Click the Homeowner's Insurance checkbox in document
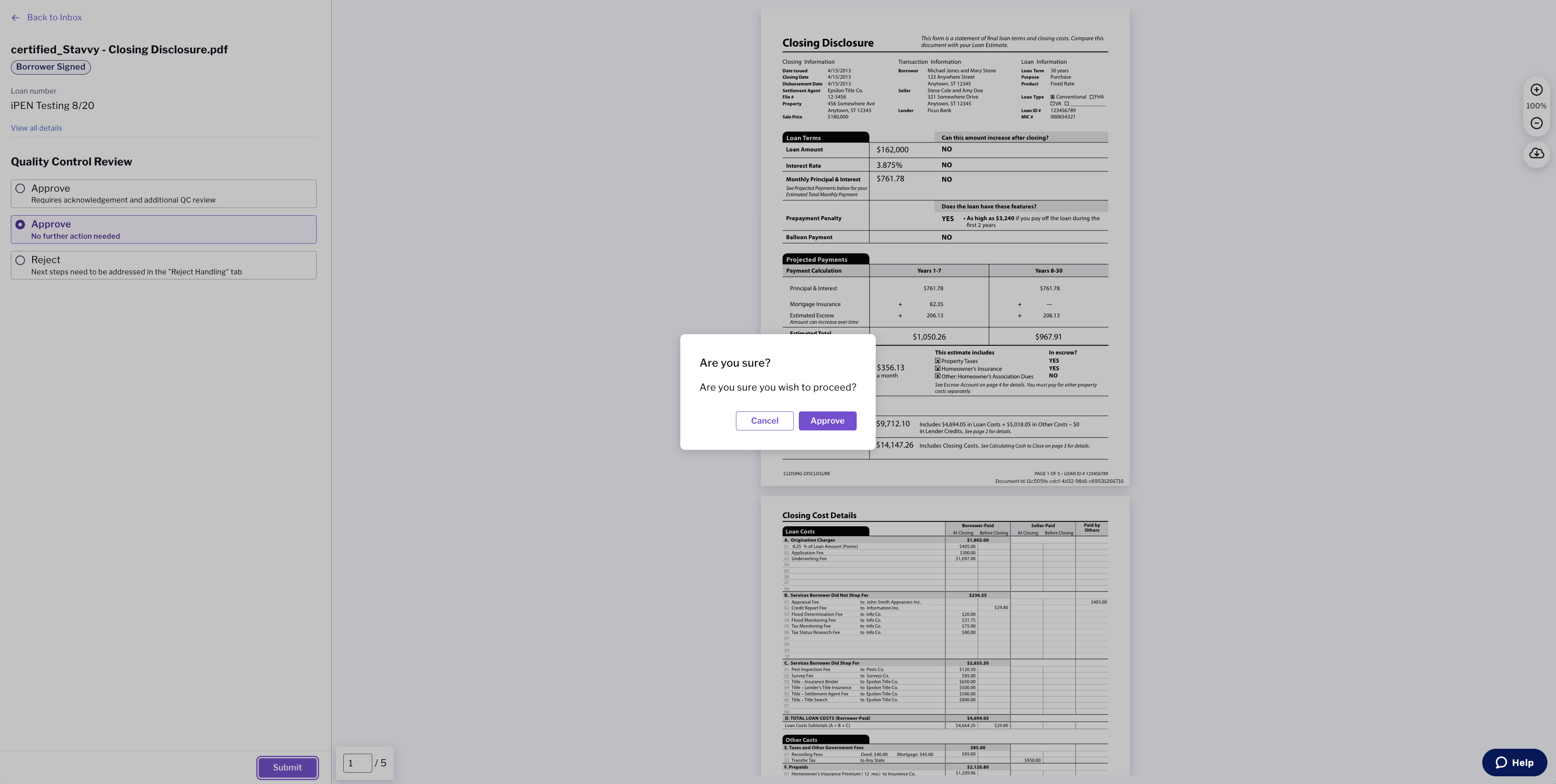1556x784 pixels. pyautogui.click(x=938, y=368)
